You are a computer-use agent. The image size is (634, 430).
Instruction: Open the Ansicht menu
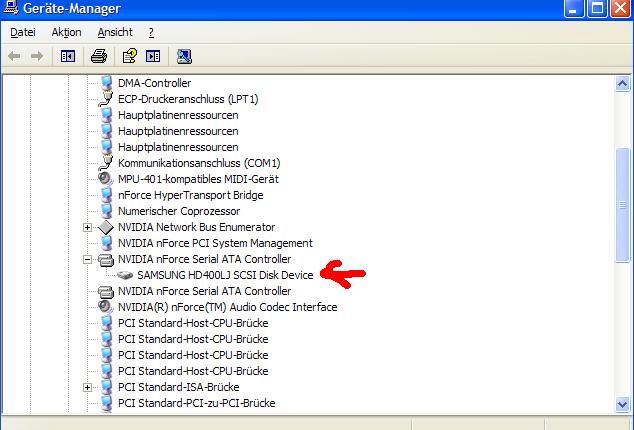coord(115,32)
